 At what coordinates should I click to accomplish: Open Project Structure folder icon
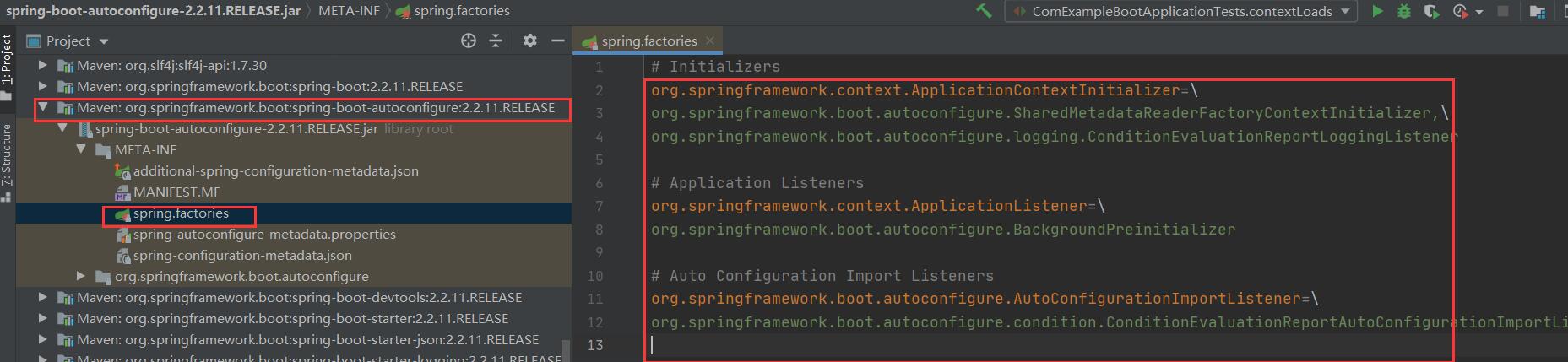[x=1538, y=12]
